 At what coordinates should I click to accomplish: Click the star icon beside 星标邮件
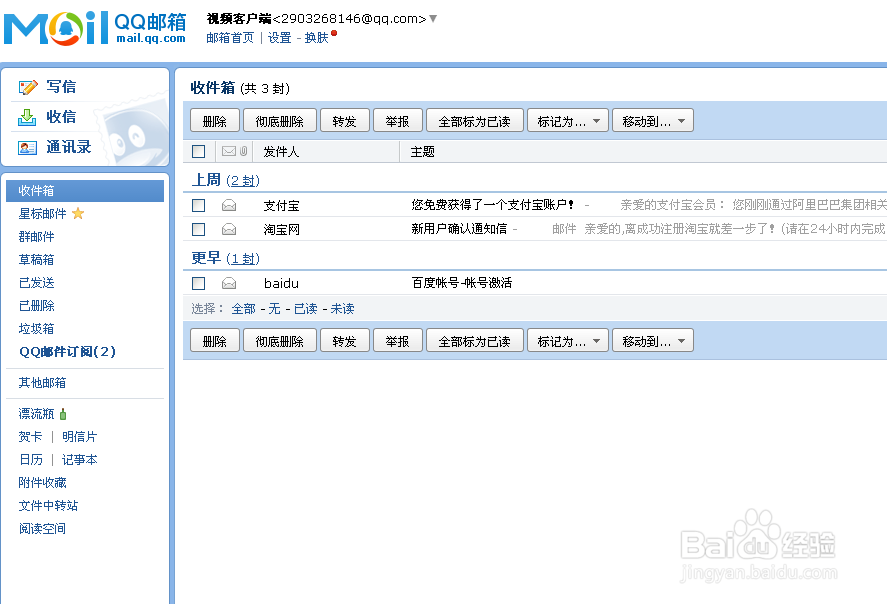pos(78,213)
